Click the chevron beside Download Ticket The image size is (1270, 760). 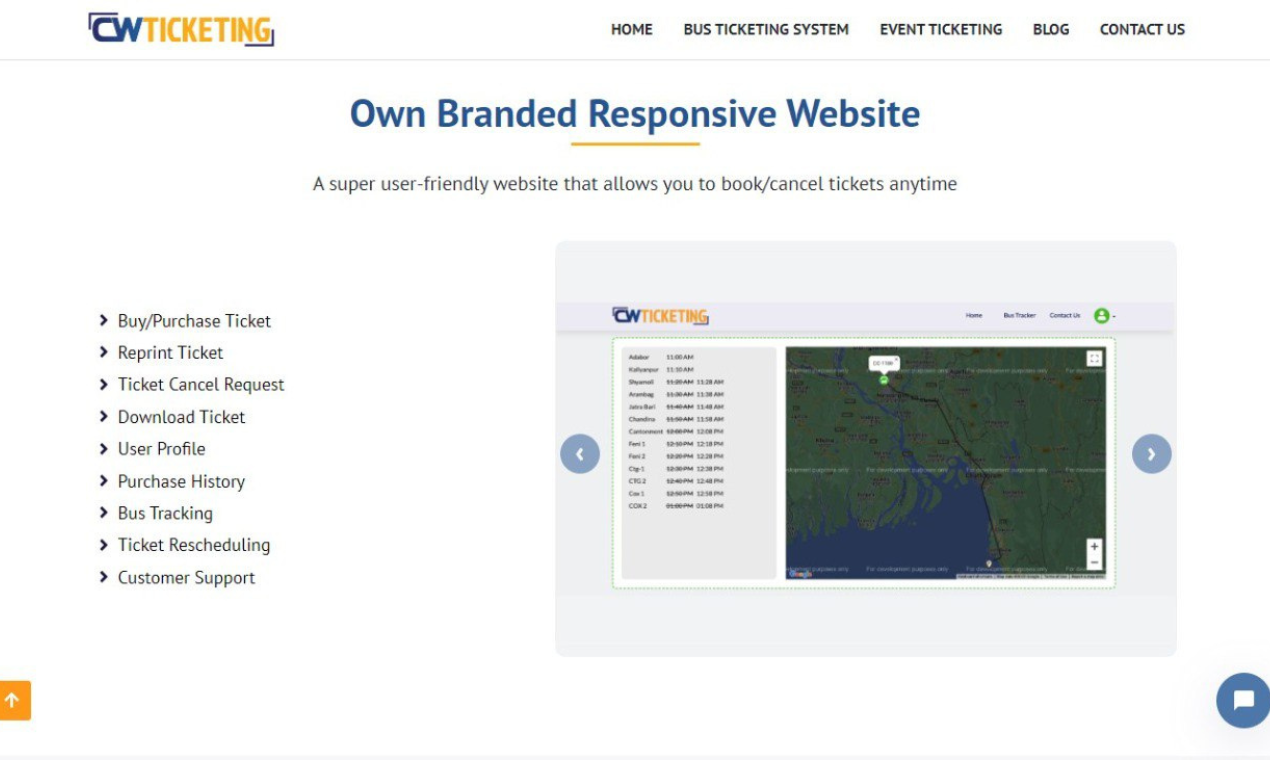point(103,416)
